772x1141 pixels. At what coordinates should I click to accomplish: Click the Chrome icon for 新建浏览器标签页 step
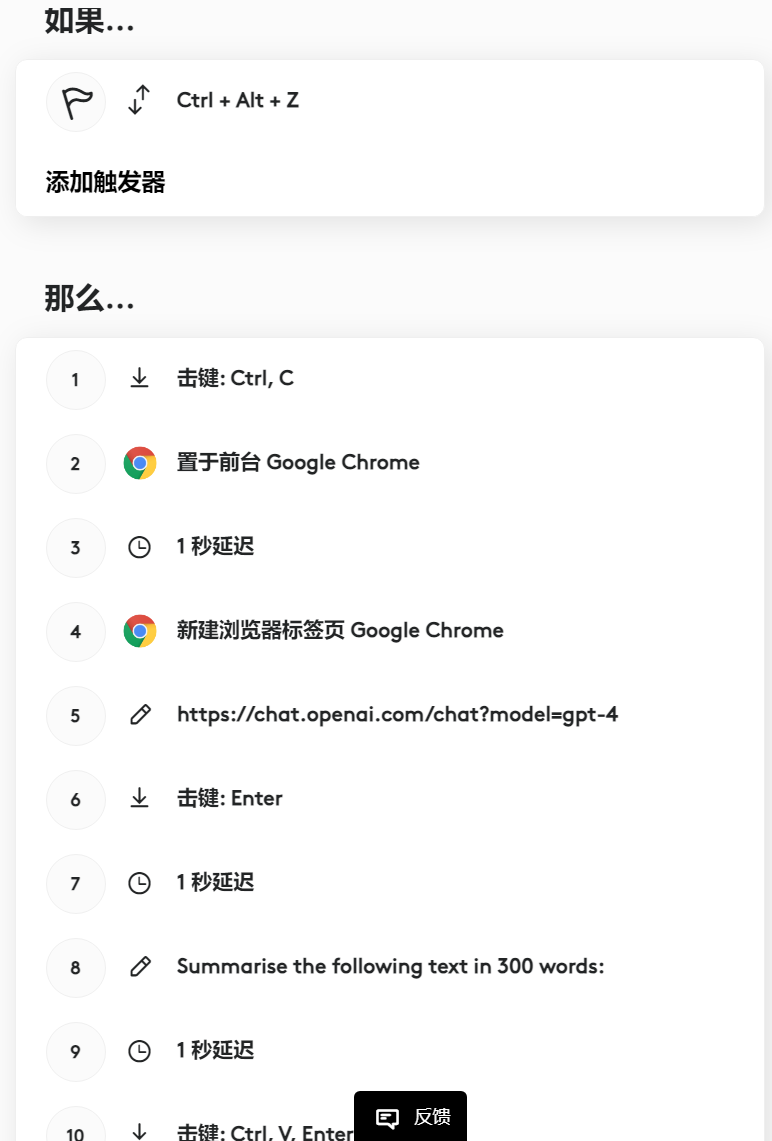(140, 631)
